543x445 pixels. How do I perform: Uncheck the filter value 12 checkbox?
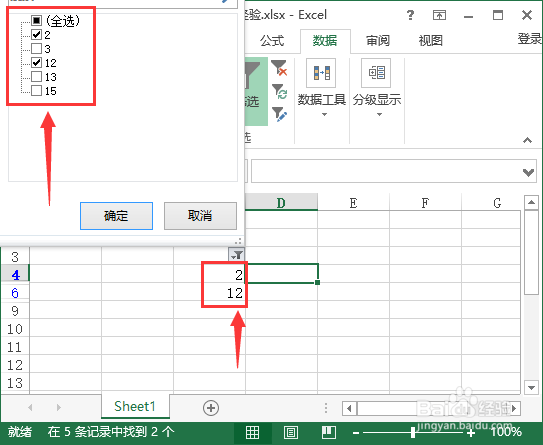click(x=37, y=62)
